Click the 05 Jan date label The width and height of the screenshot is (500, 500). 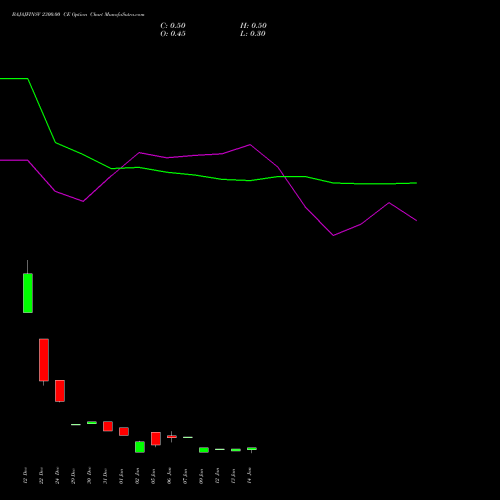click(x=153, y=476)
